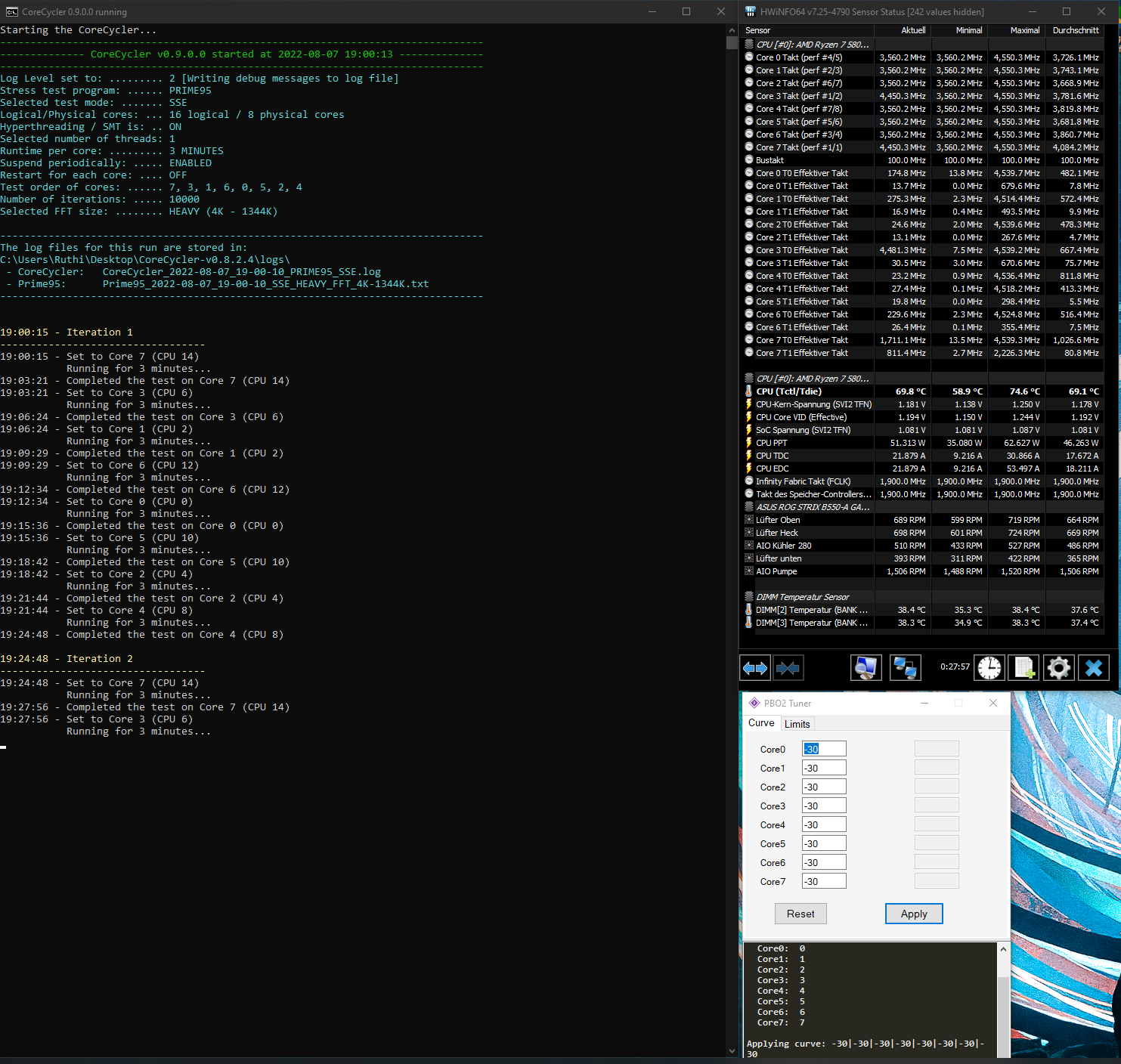
Task: Open HWiNFO system summary monitor icon
Action: click(x=866, y=668)
